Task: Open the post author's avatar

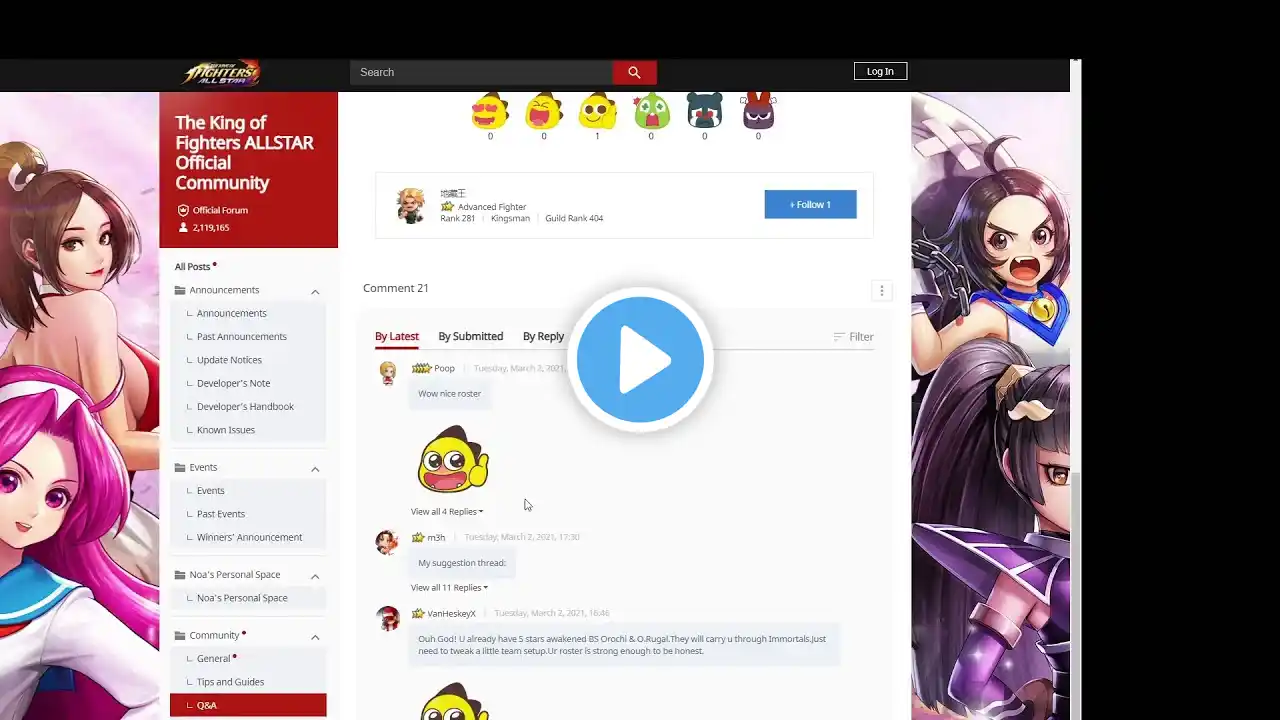Action: coord(410,205)
